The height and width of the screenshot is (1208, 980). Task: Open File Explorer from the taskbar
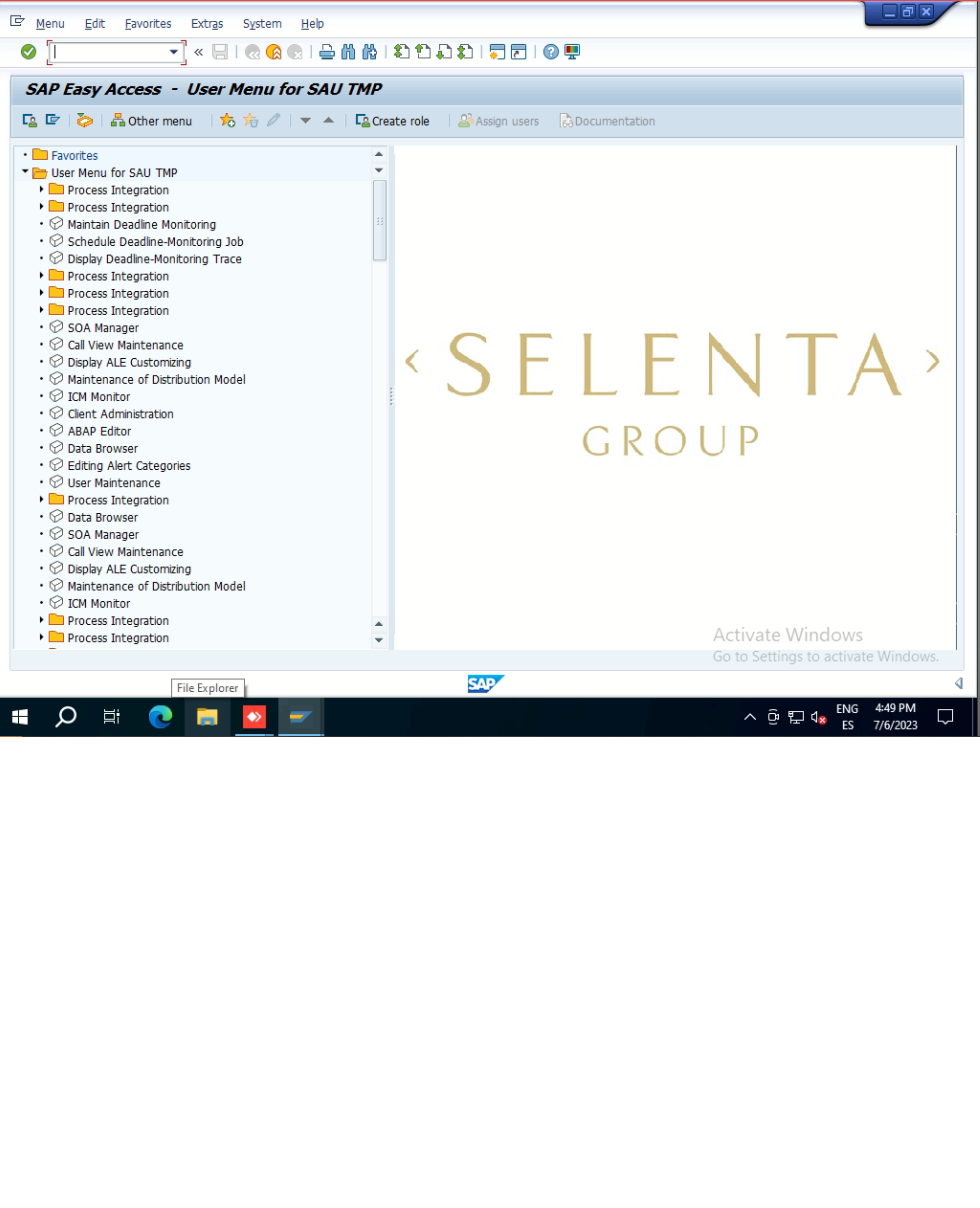click(x=207, y=717)
